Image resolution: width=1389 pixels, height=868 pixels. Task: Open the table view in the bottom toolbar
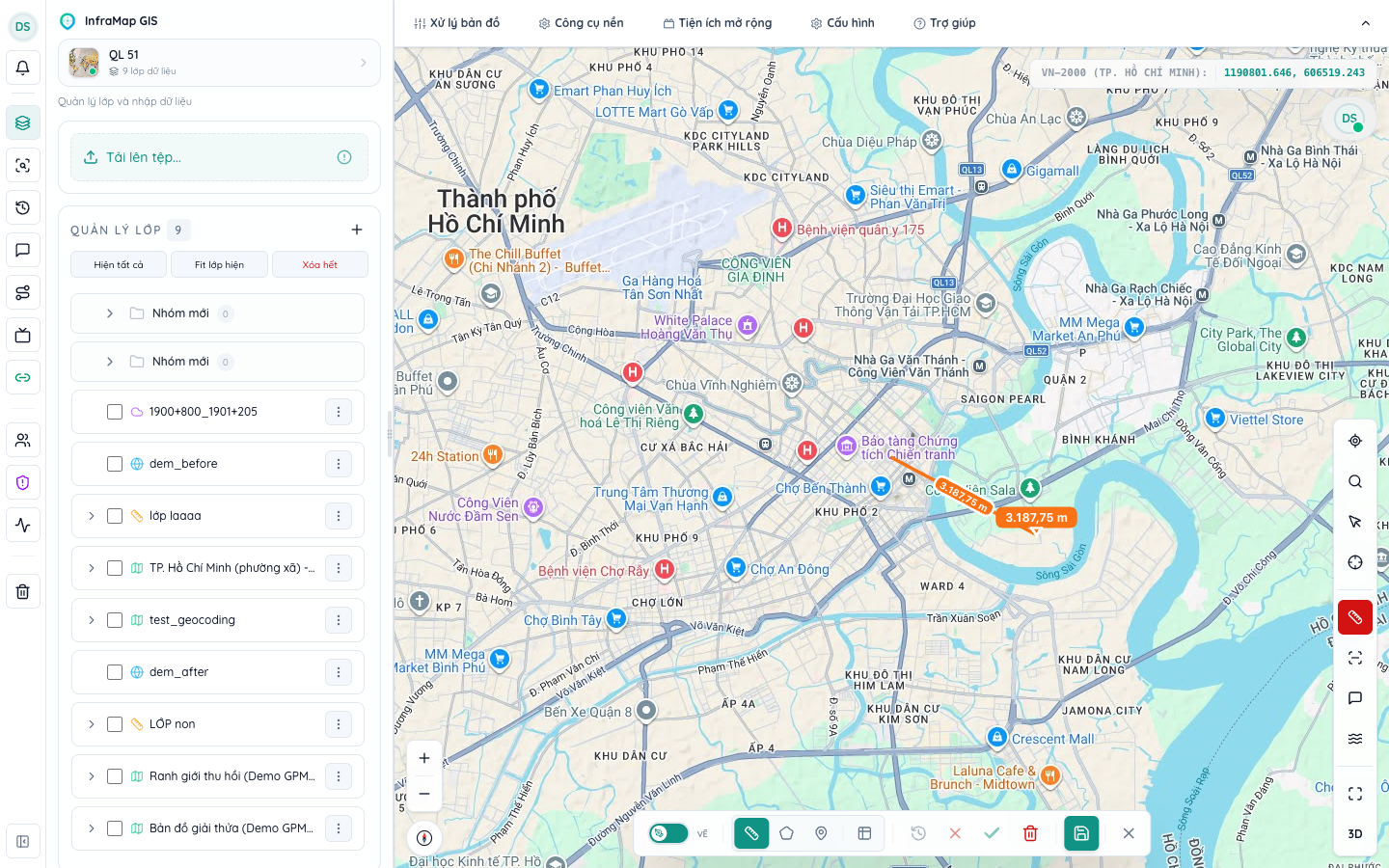[864, 833]
